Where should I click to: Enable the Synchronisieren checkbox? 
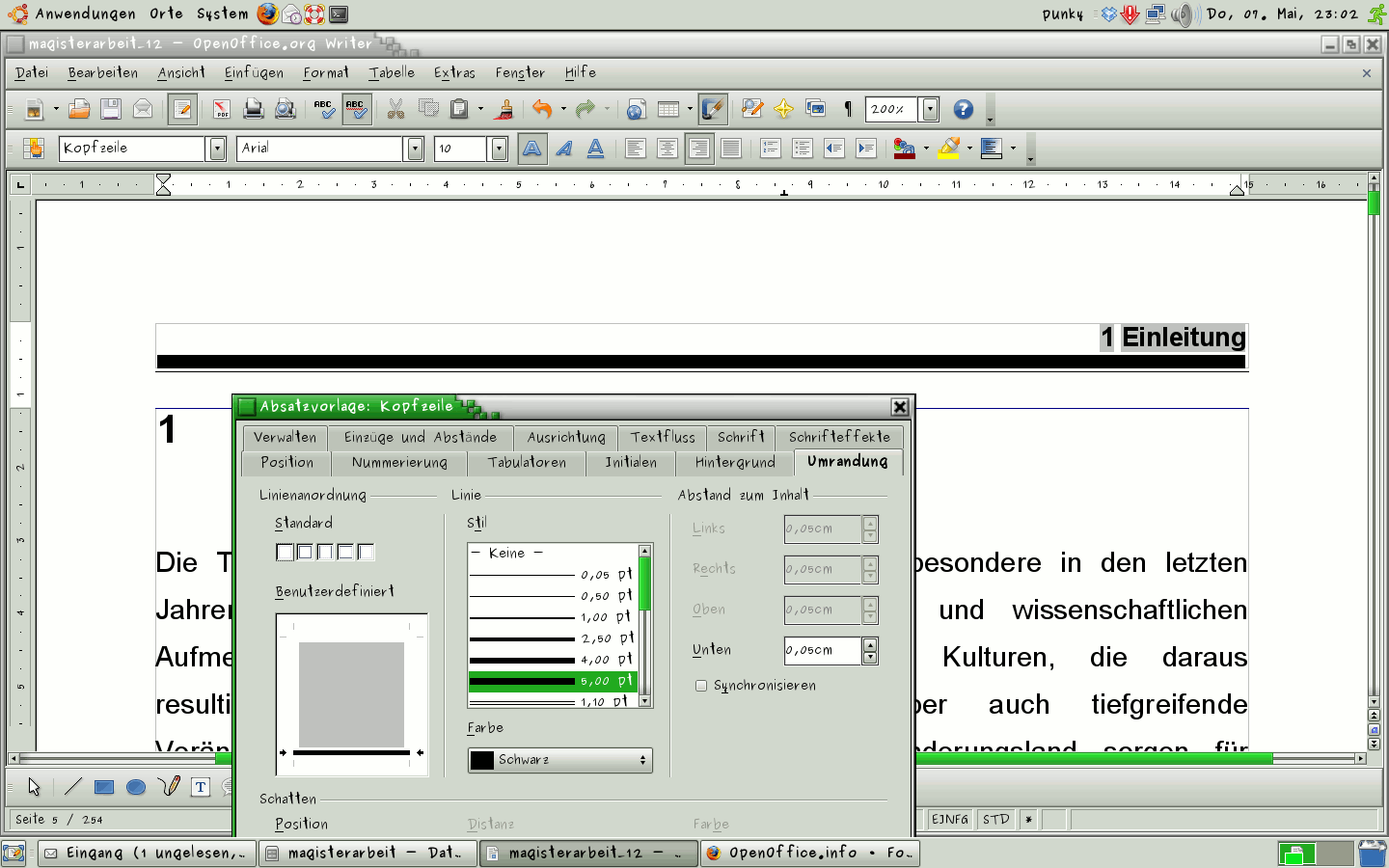pyautogui.click(x=701, y=686)
